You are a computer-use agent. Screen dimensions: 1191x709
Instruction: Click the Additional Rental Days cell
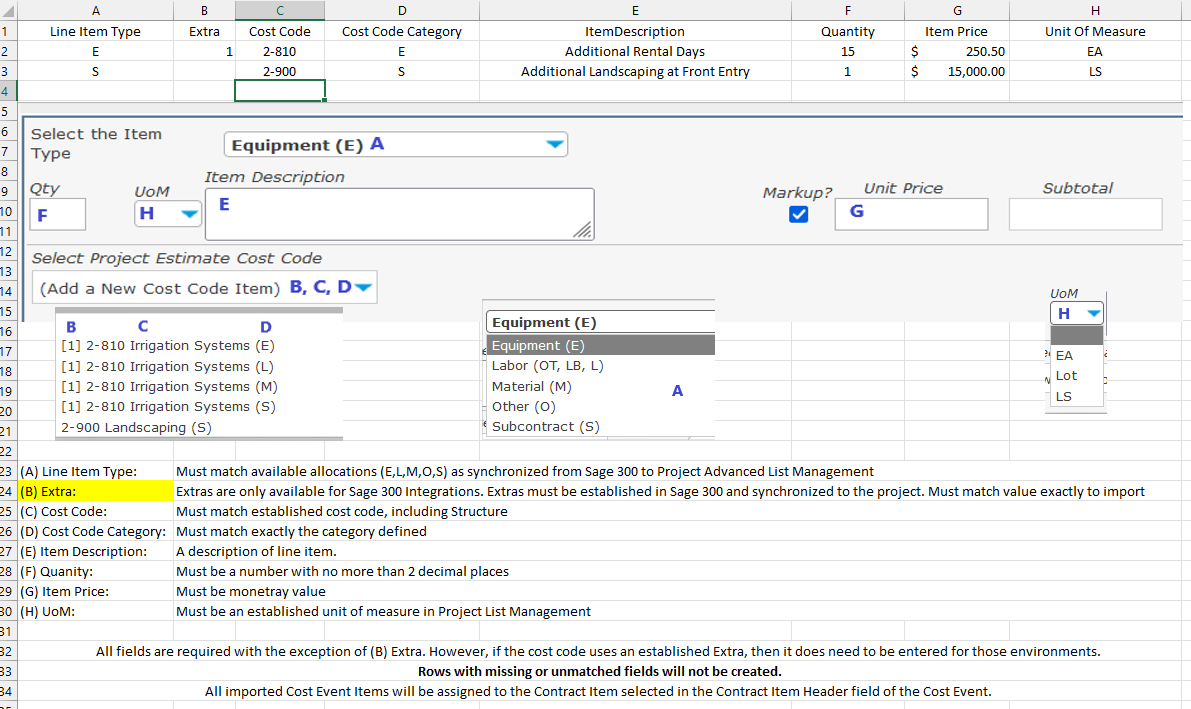[635, 51]
